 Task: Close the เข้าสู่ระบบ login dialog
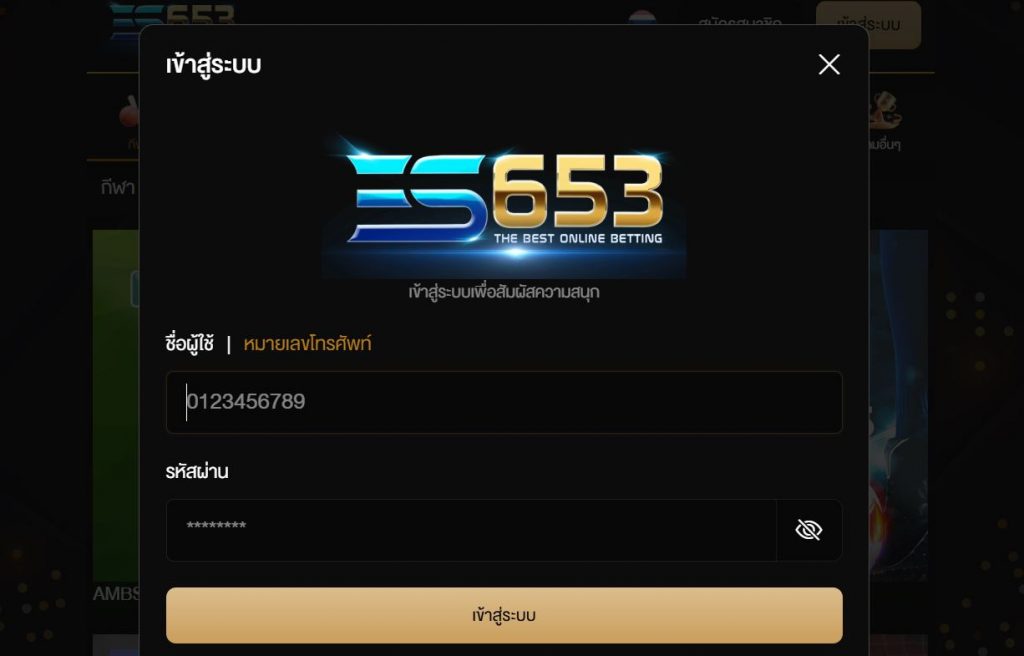click(x=829, y=65)
